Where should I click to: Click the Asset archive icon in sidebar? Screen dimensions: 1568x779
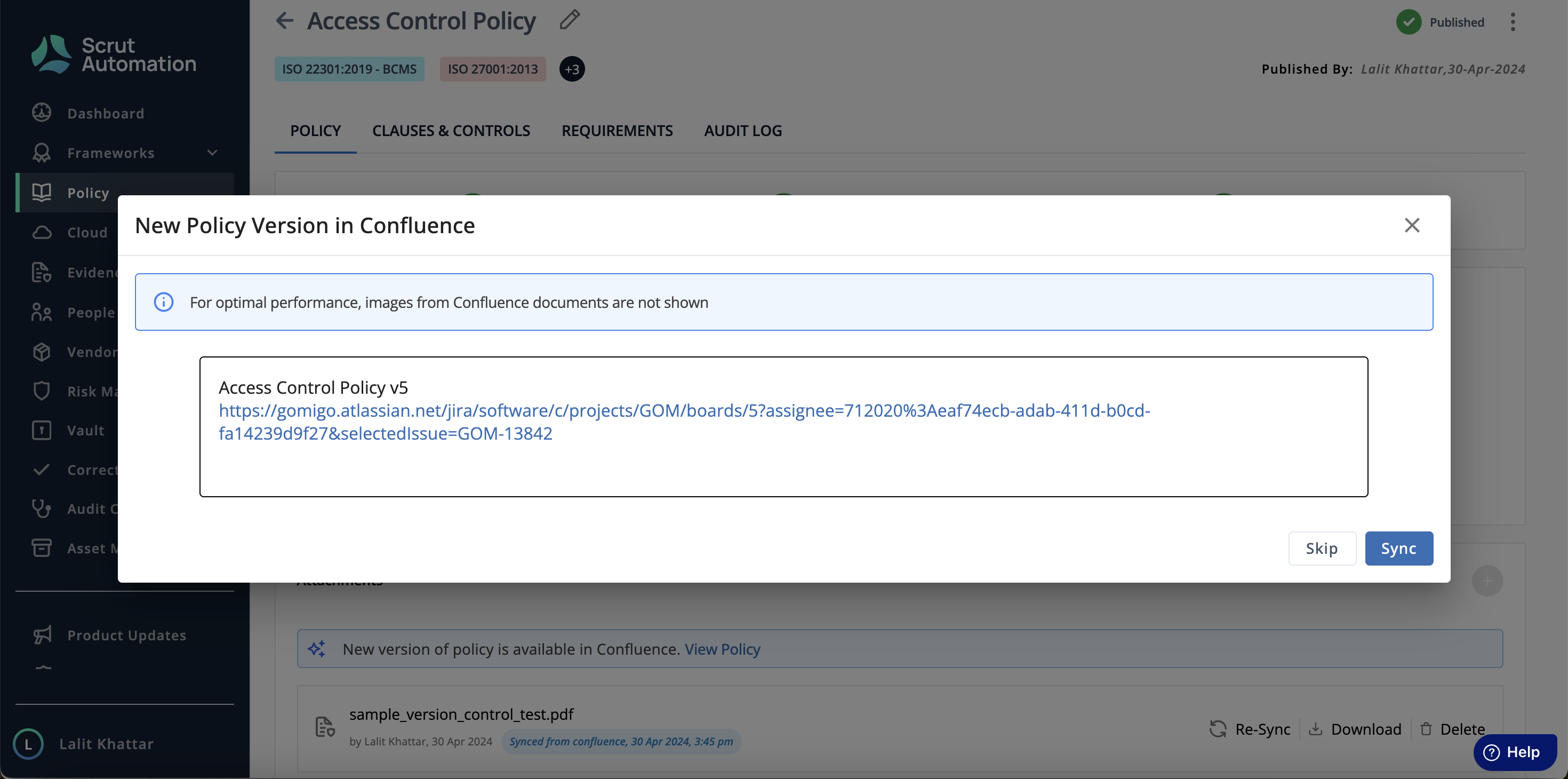42,548
